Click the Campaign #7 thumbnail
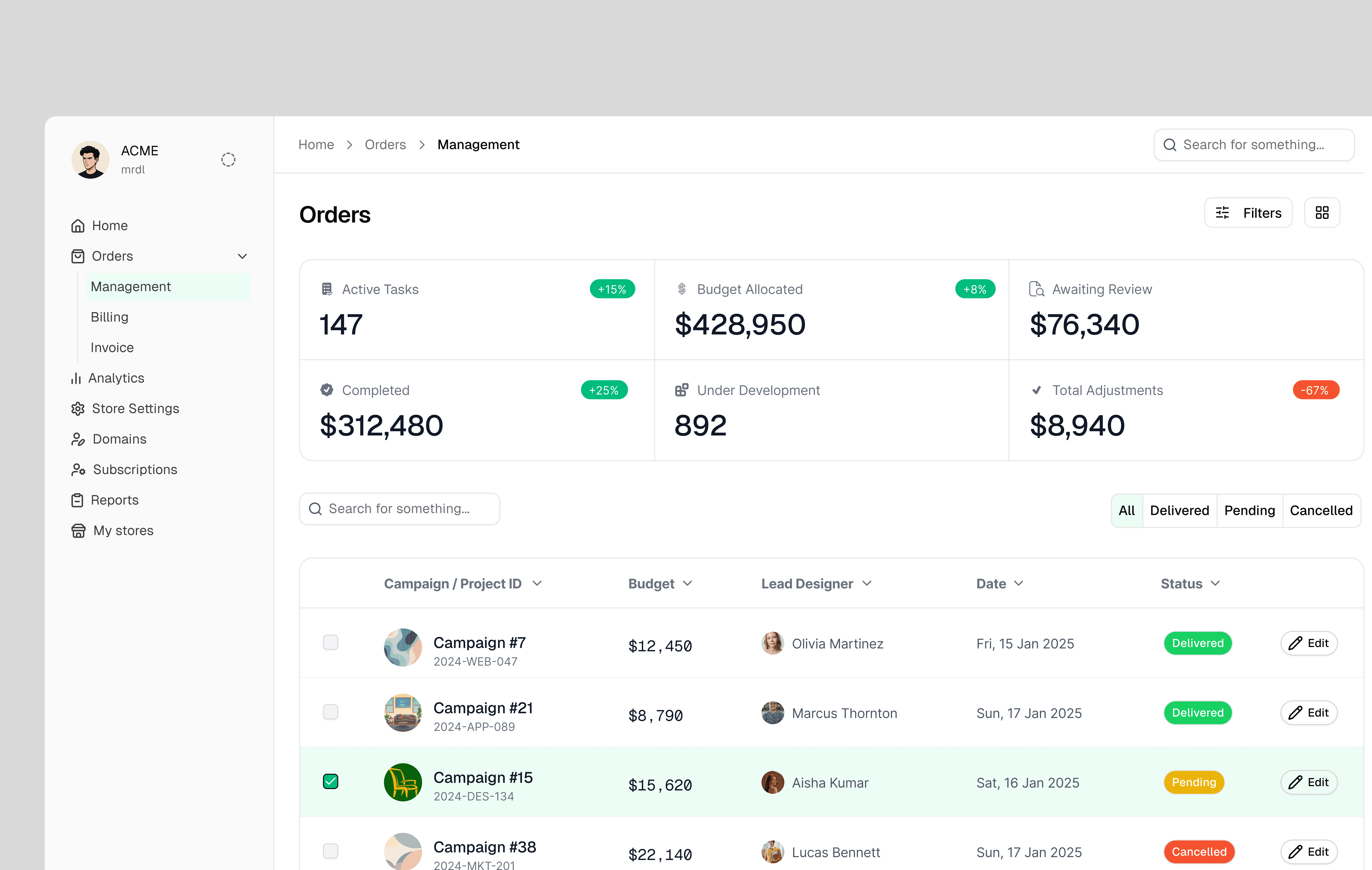The height and width of the screenshot is (870, 1372). [403, 647]
